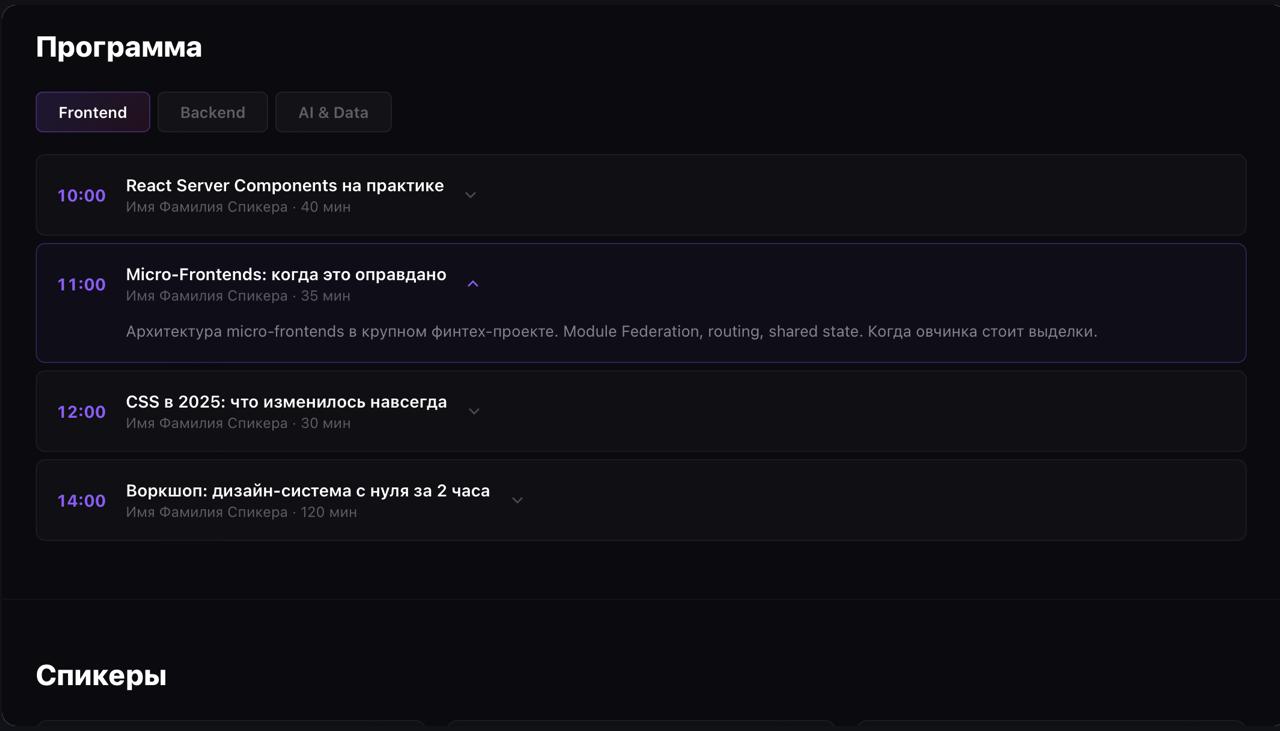
Task: Click the title "Micro-Frontends: когда это оправдано"
Action: coord(286,275)
